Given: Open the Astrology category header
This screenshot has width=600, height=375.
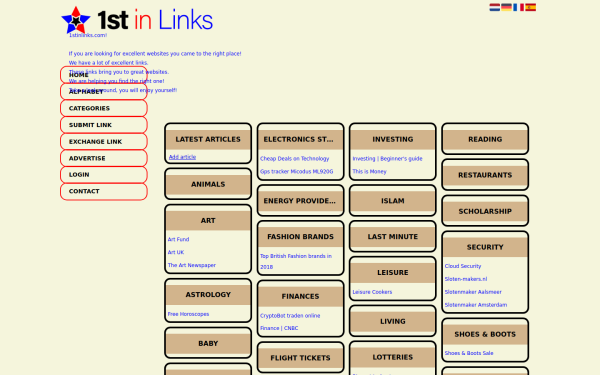Looking at the screenshot, I should click(x=208, y=295).
